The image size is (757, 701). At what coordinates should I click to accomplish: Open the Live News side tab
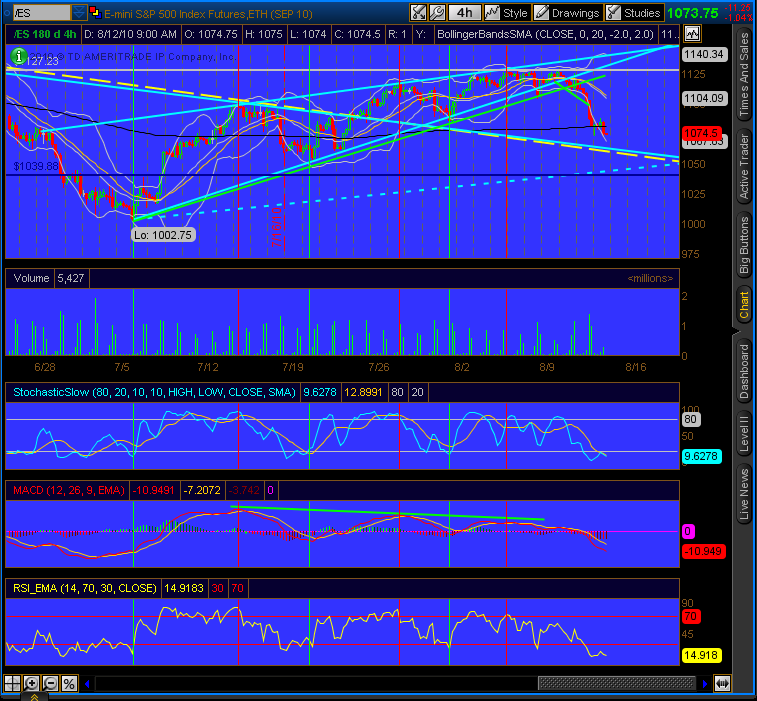744,494
